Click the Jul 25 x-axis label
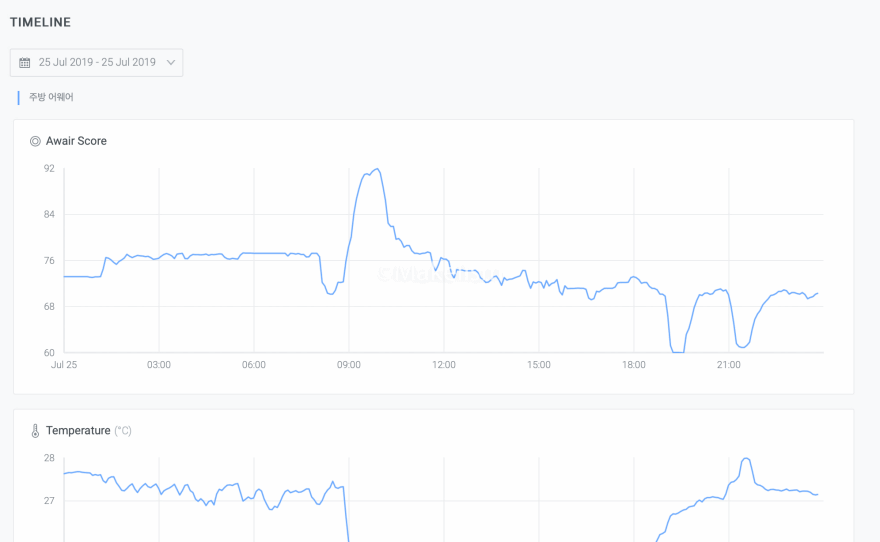Image resolution: width=880 pixels, height=542 pixels. [x=64, y=365]
